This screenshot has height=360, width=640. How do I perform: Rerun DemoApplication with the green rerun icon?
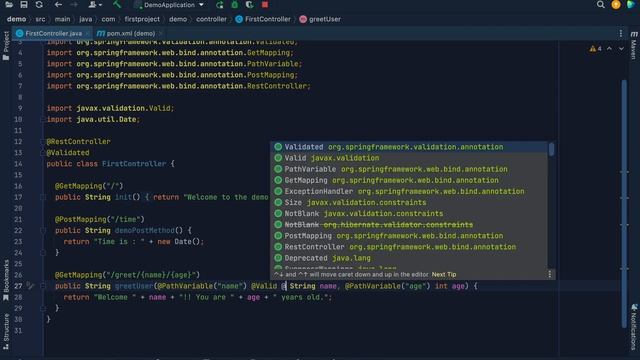point(219,5)
